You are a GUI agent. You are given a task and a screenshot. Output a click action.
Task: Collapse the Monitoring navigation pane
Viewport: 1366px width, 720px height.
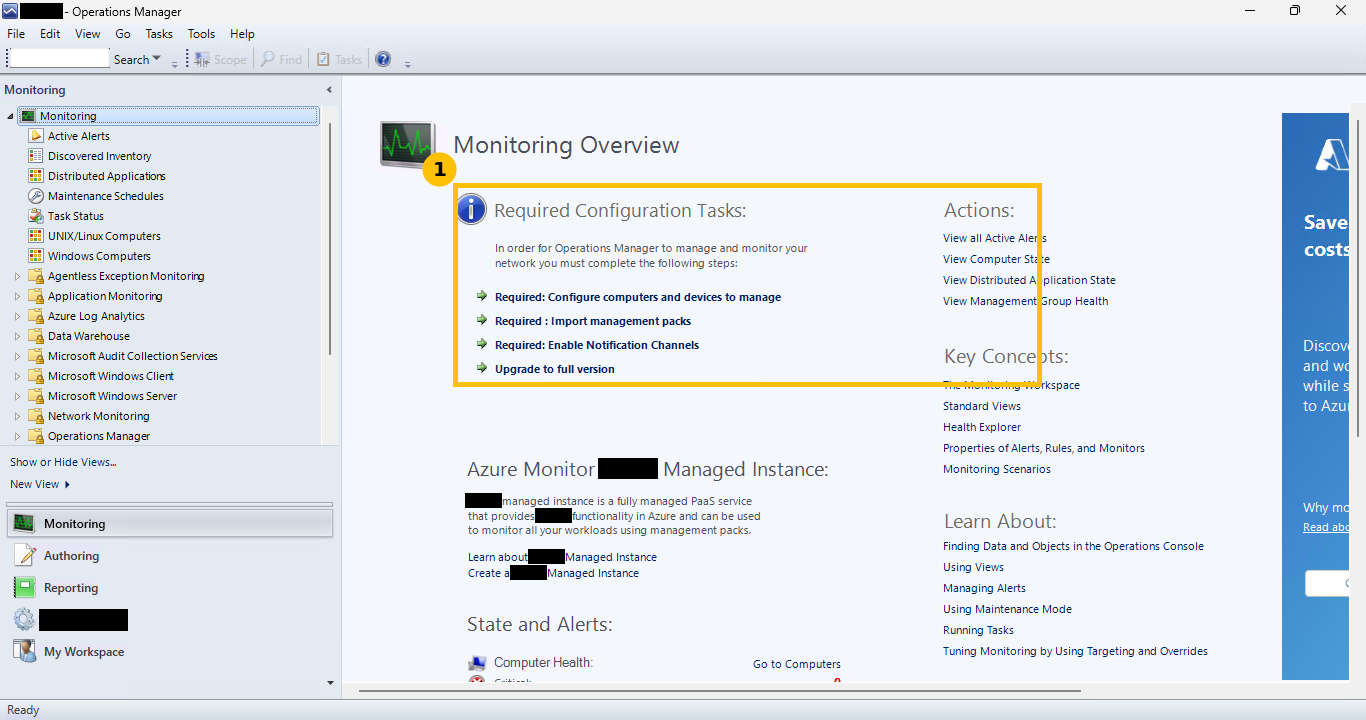point(329,90)
